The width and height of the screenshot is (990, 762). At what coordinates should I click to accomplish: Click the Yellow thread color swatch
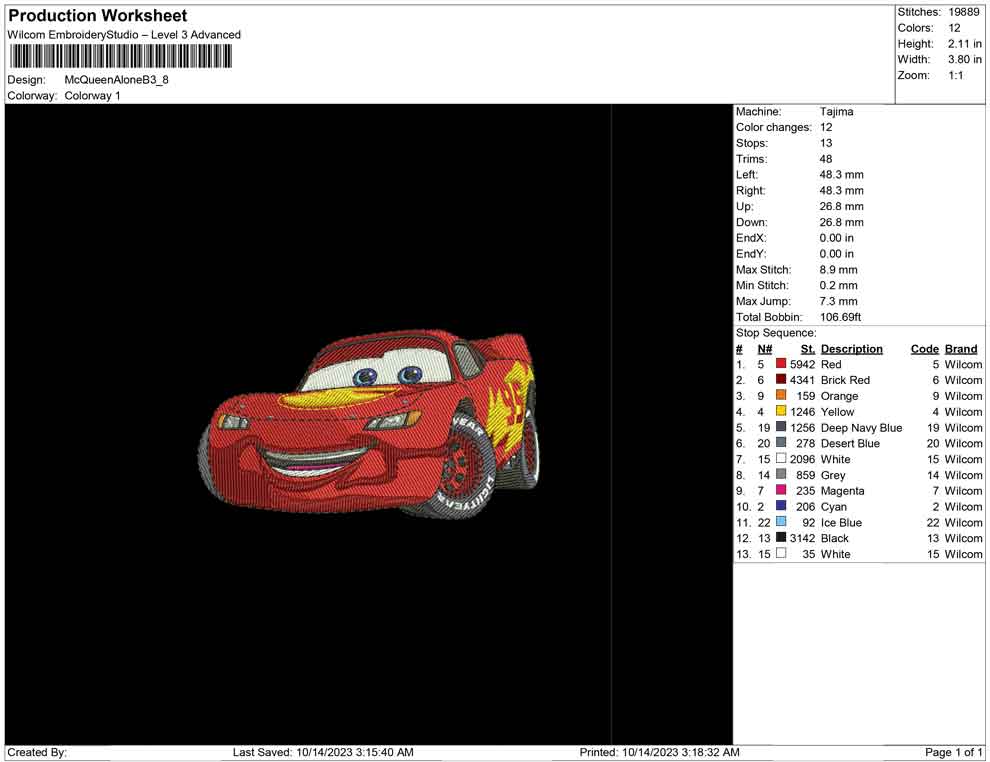tap(781, 412)
